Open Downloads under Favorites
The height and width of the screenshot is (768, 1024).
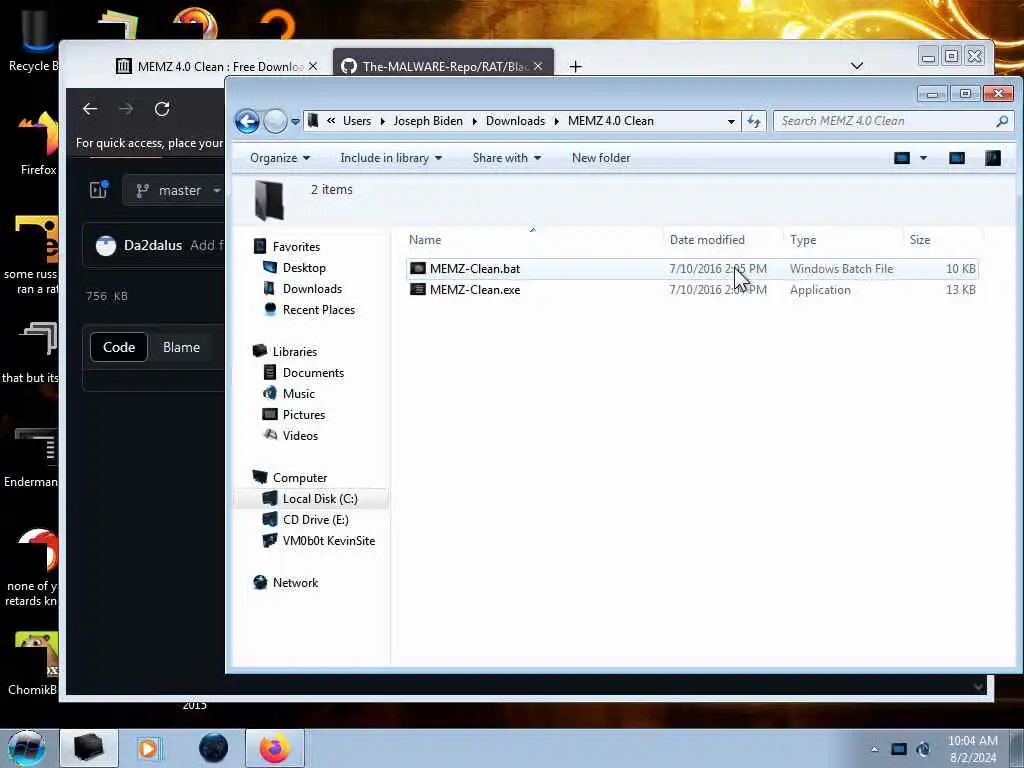[x=312, y=289]
